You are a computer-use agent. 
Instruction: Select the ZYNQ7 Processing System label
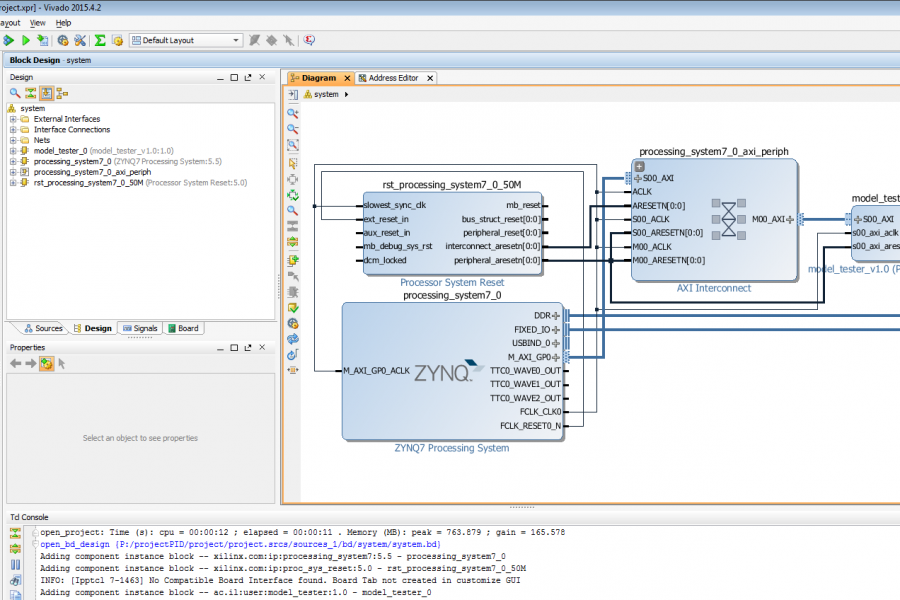[452, 448]
